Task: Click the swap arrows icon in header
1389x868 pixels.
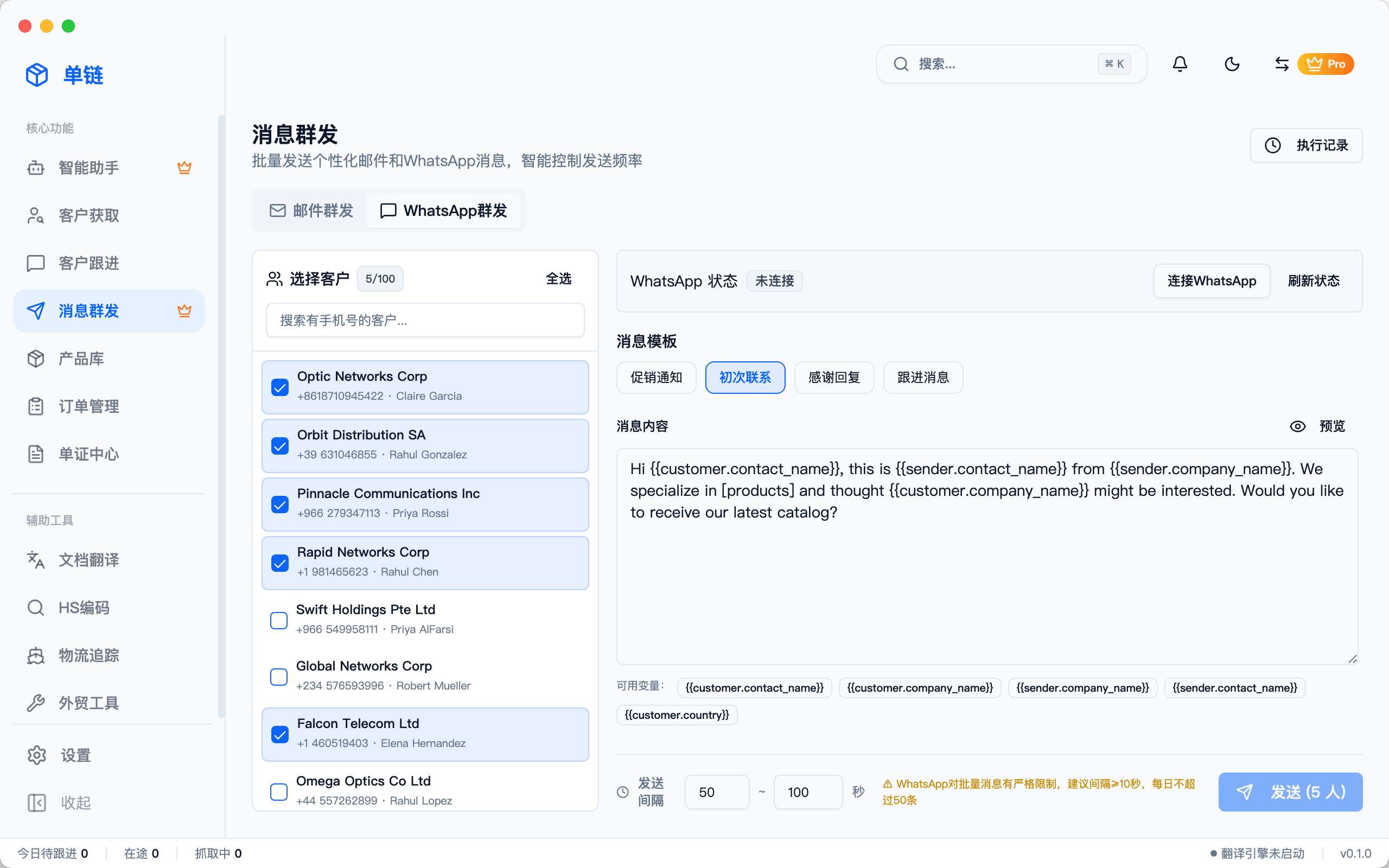Action: tap(1281, 63)
